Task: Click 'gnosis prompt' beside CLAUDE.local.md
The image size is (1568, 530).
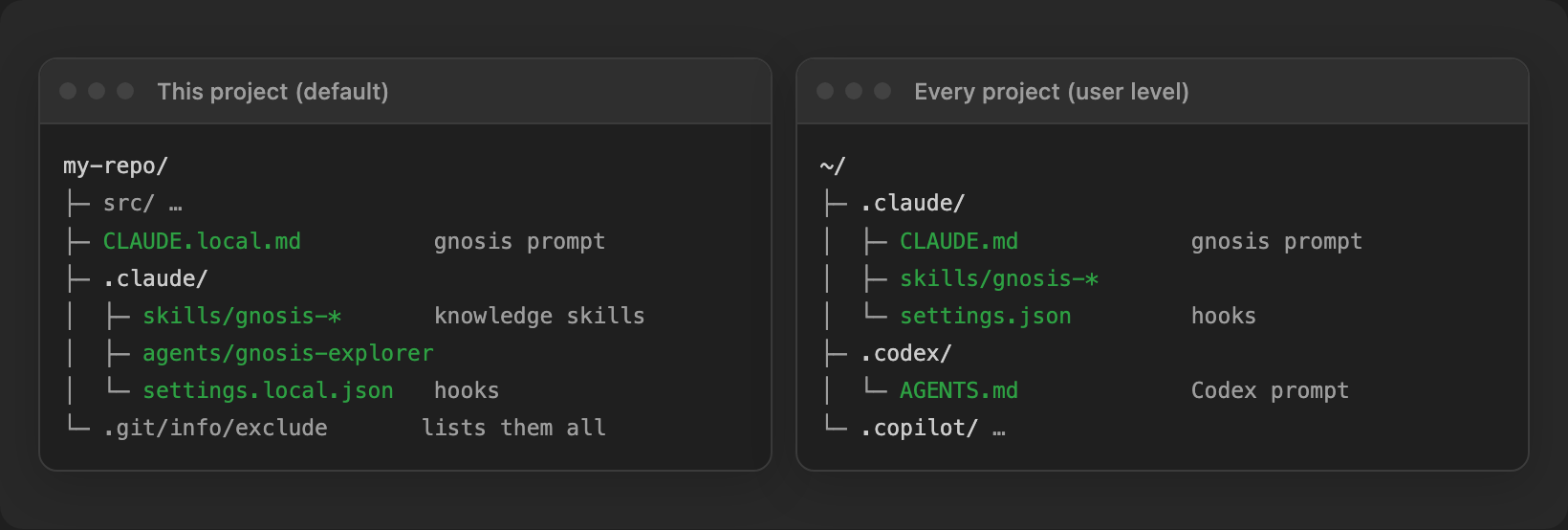Action: [x=519, y=241]
